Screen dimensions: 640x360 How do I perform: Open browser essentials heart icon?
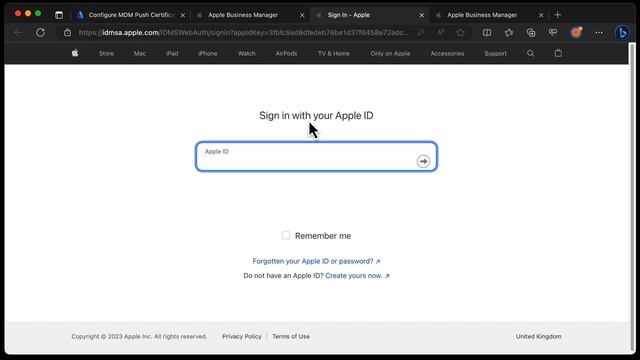point(553,33)
